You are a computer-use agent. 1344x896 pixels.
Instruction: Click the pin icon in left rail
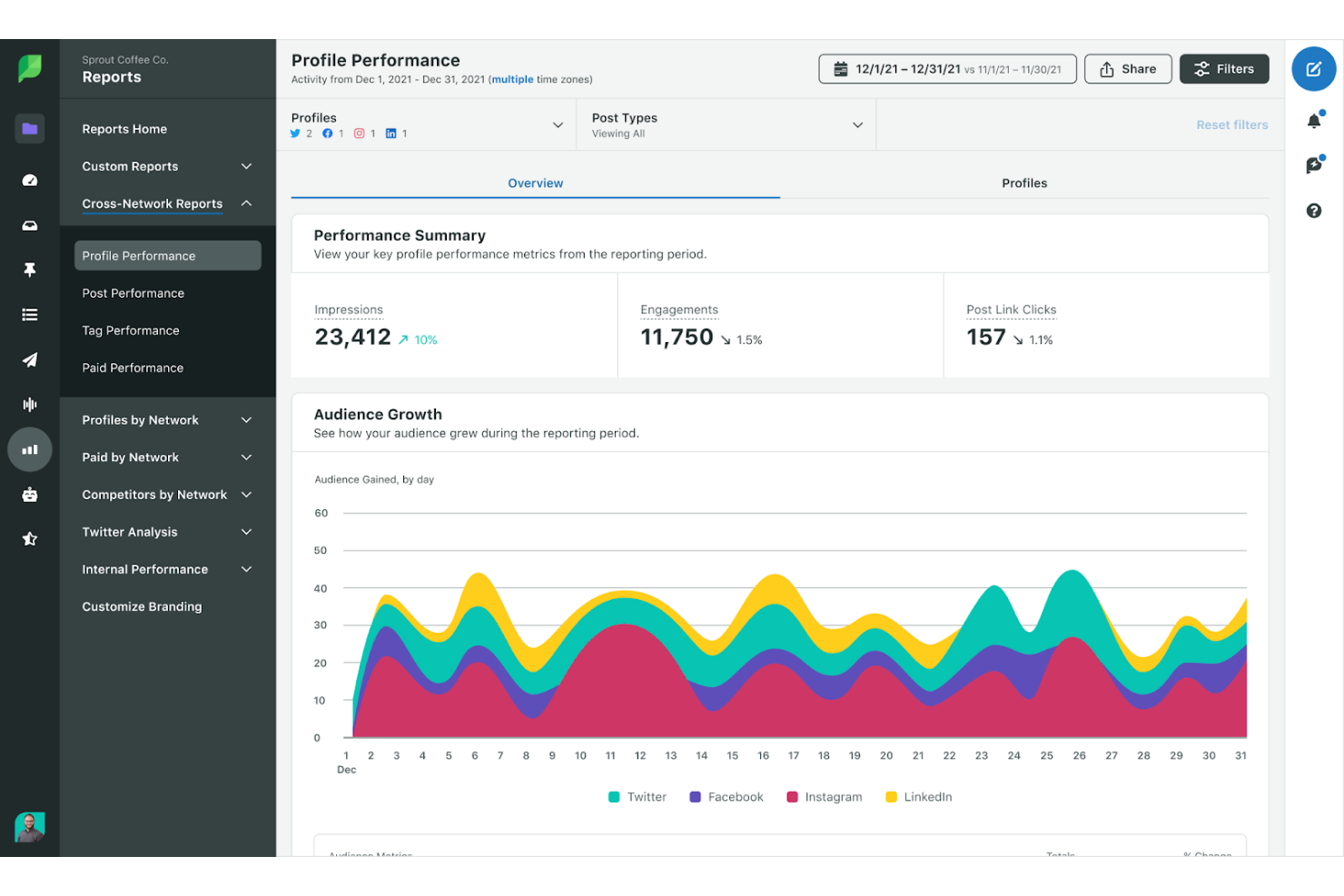click(30, 270)
